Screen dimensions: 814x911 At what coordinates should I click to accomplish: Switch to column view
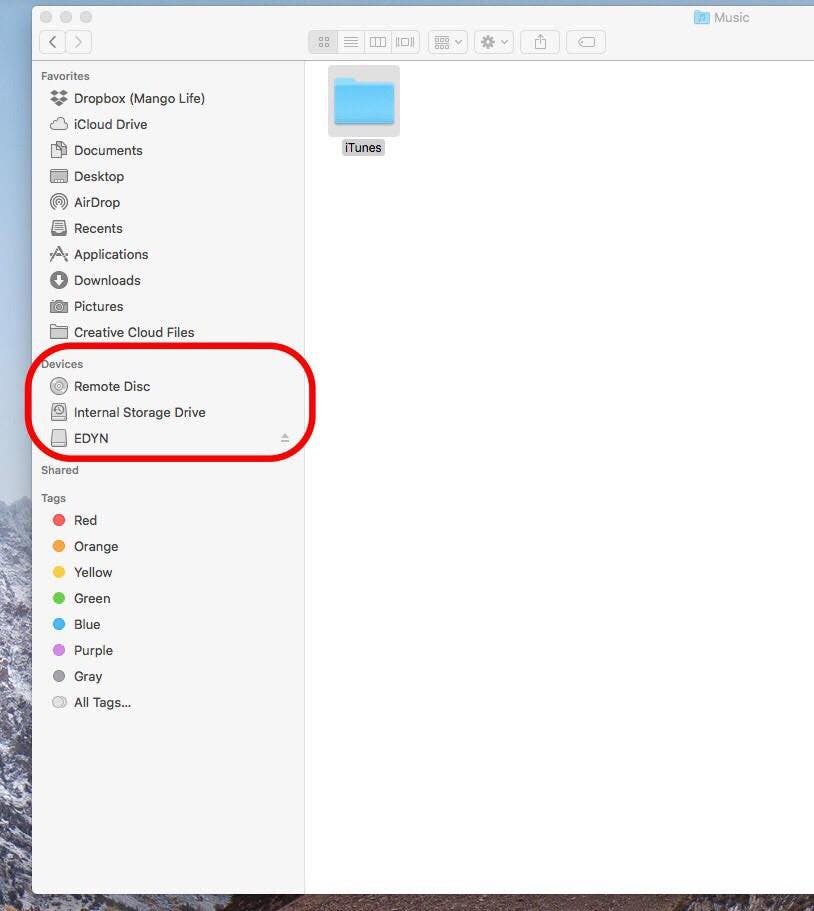377,41
